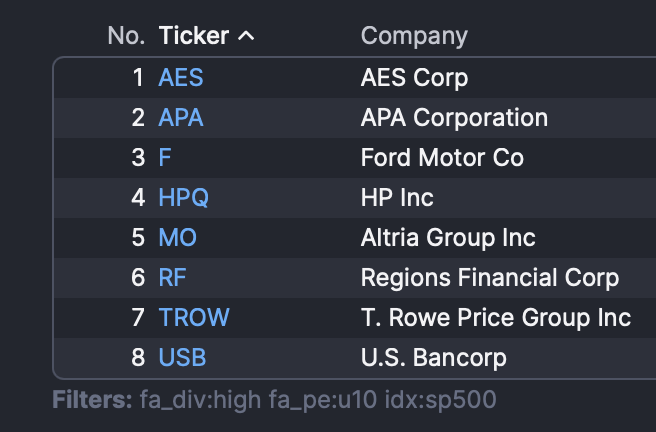Screen dimensions: 656x432
Task: Click the HP Inc company name
Action: [397, 198]
